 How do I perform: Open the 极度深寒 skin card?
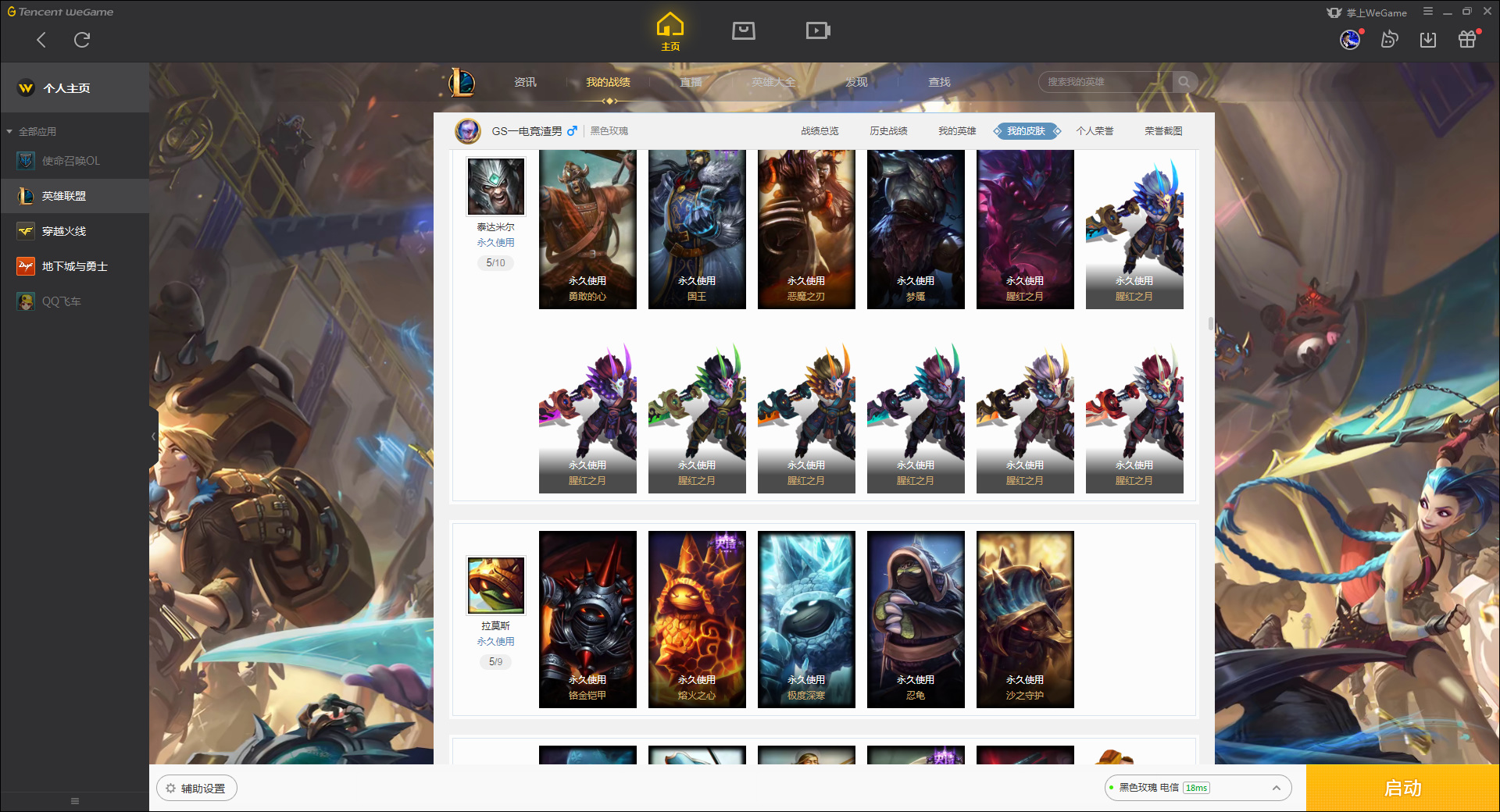(x=806, y=619)
